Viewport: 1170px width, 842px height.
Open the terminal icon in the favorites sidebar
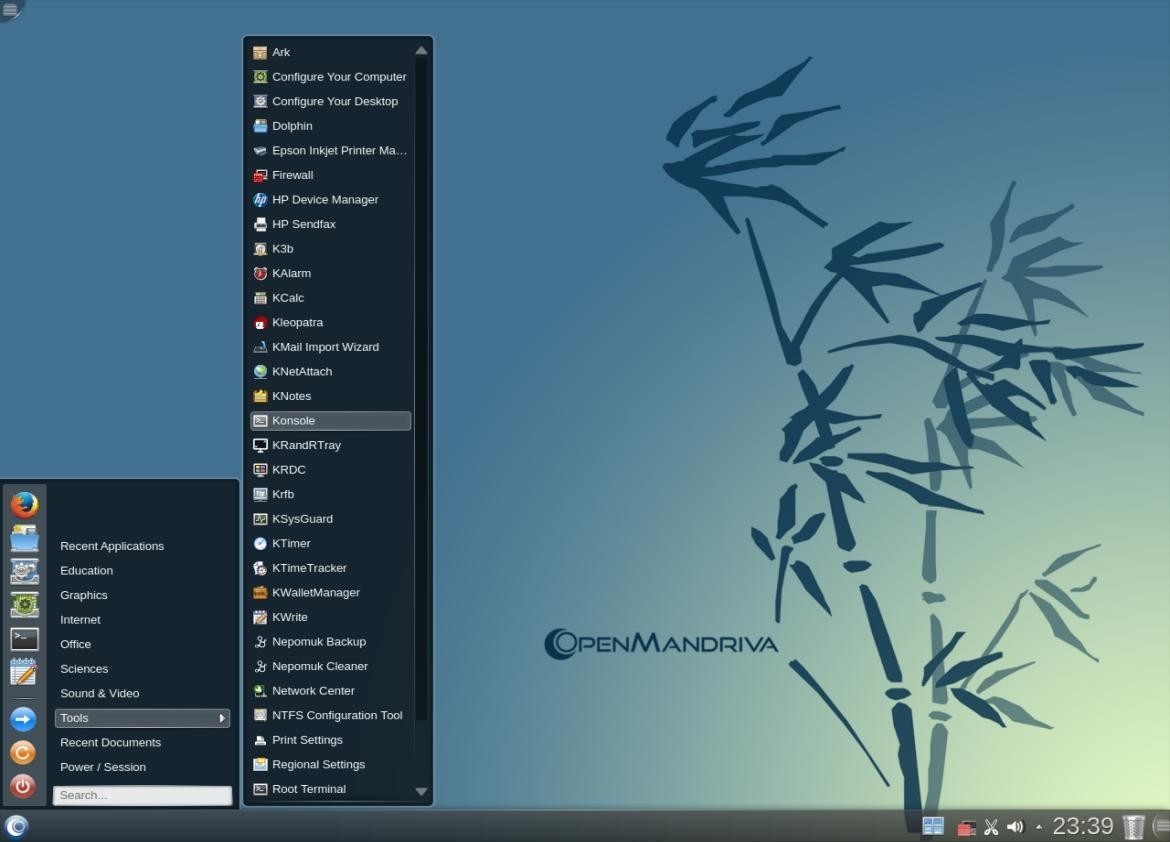point(24,639)
